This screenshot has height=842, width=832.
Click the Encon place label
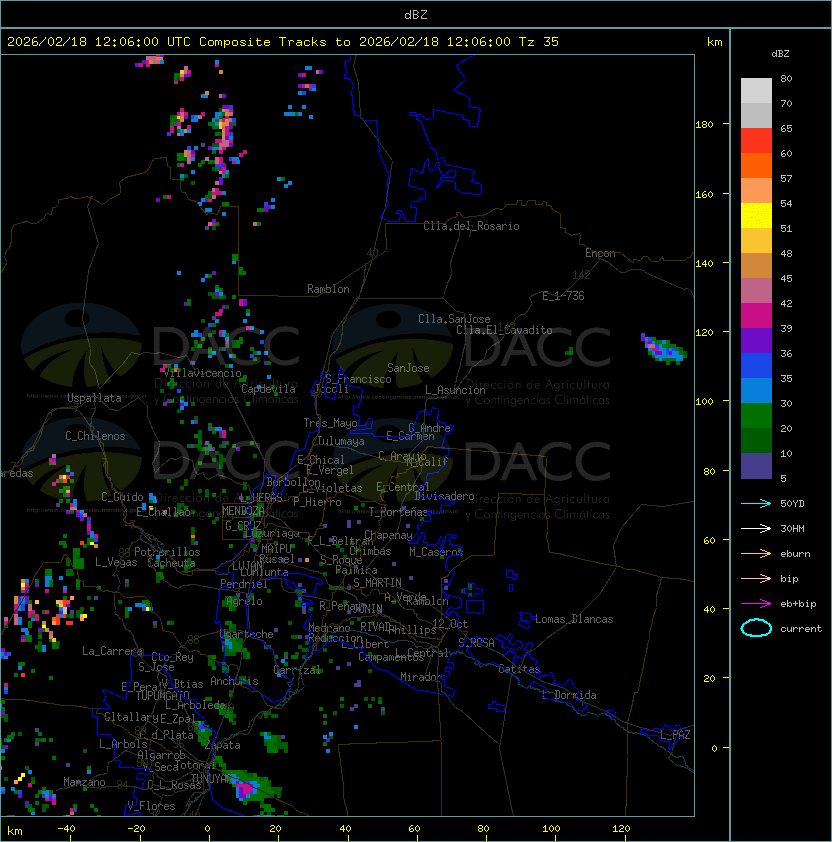(600, 253)
